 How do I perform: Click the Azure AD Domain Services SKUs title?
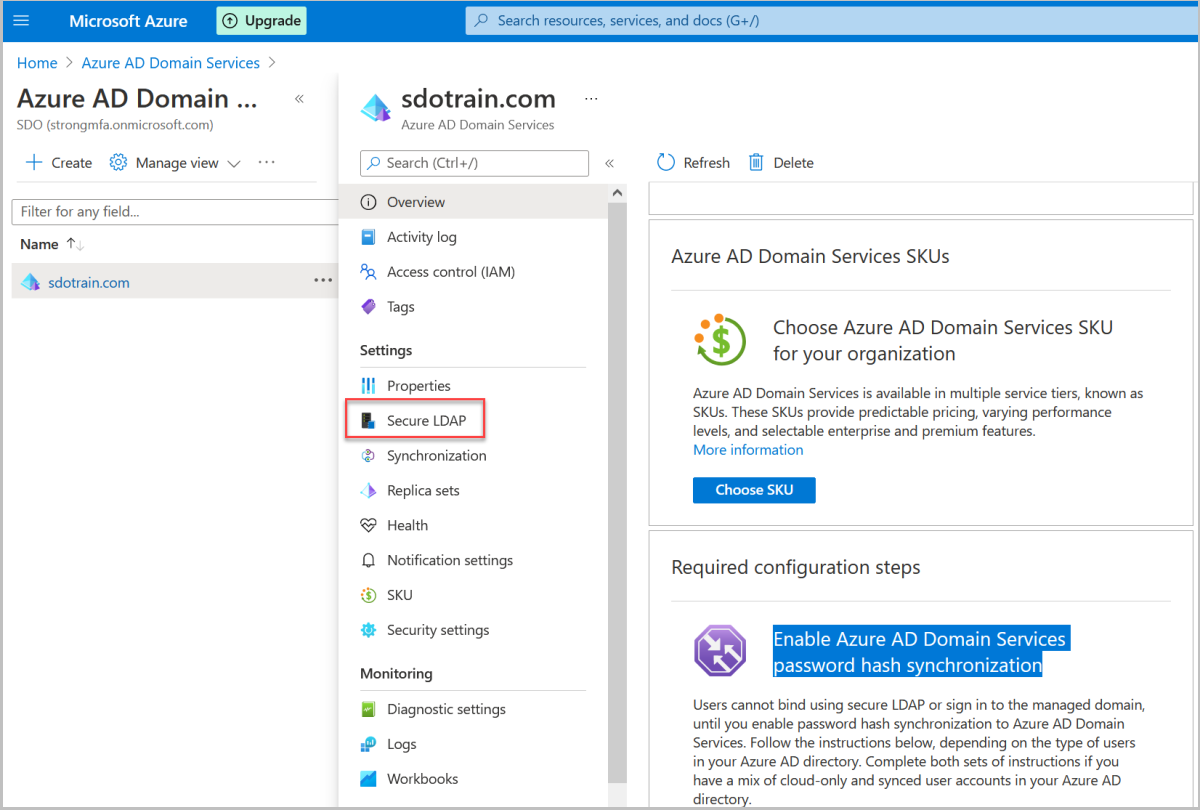[811, 256]
